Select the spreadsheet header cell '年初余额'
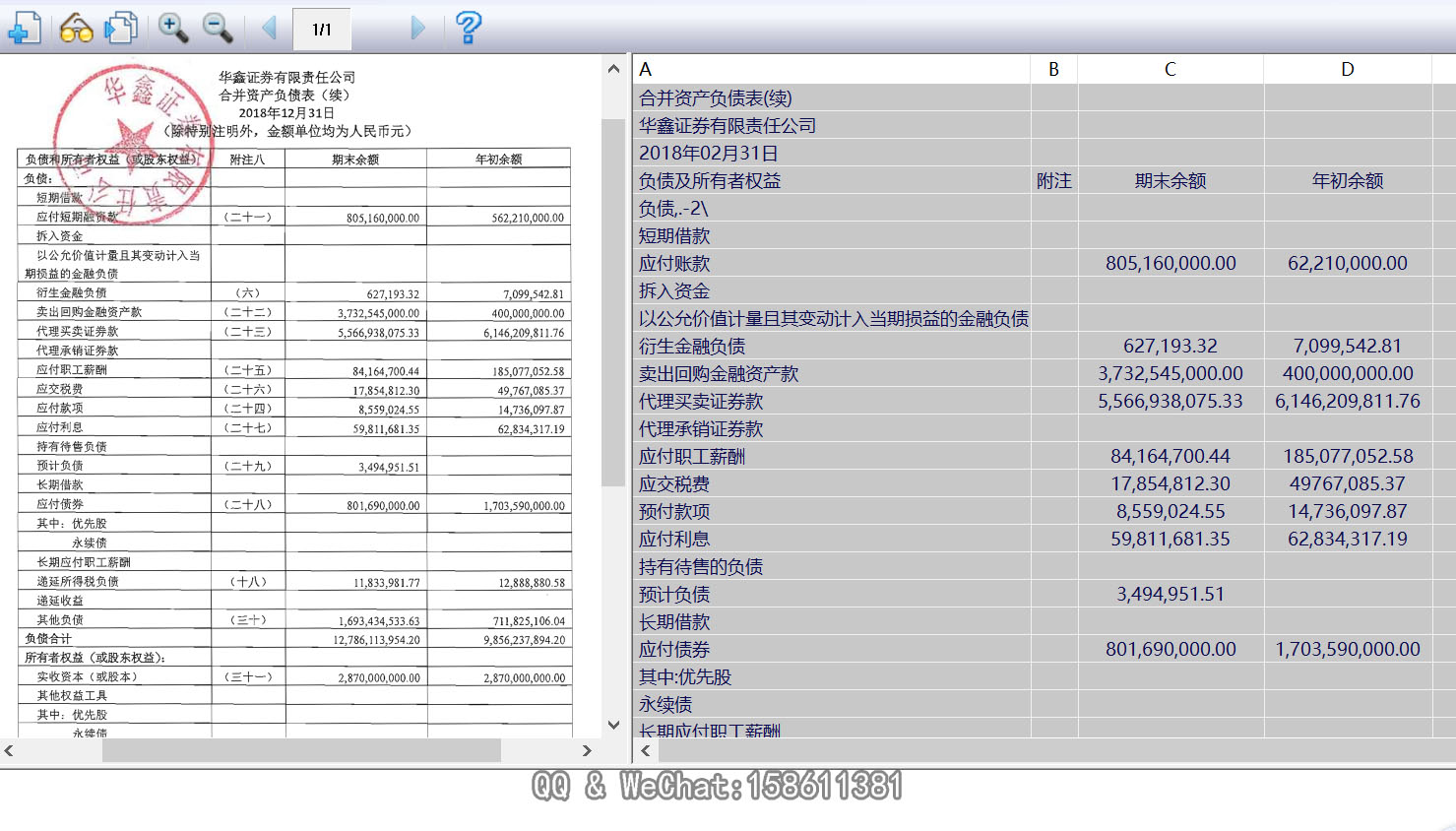Screen dimensions: 1456x831 [x=1348, y=180]
